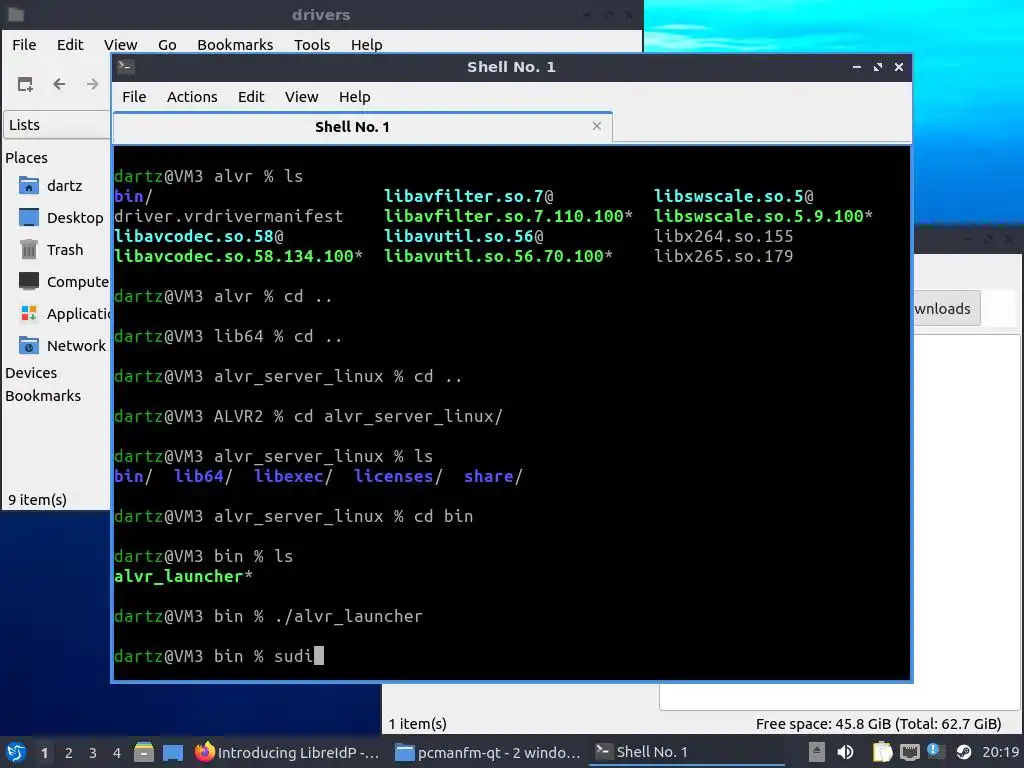Collapse the Places section
The height and width of the screenshot is (768, 1024).
click(26, 157)
